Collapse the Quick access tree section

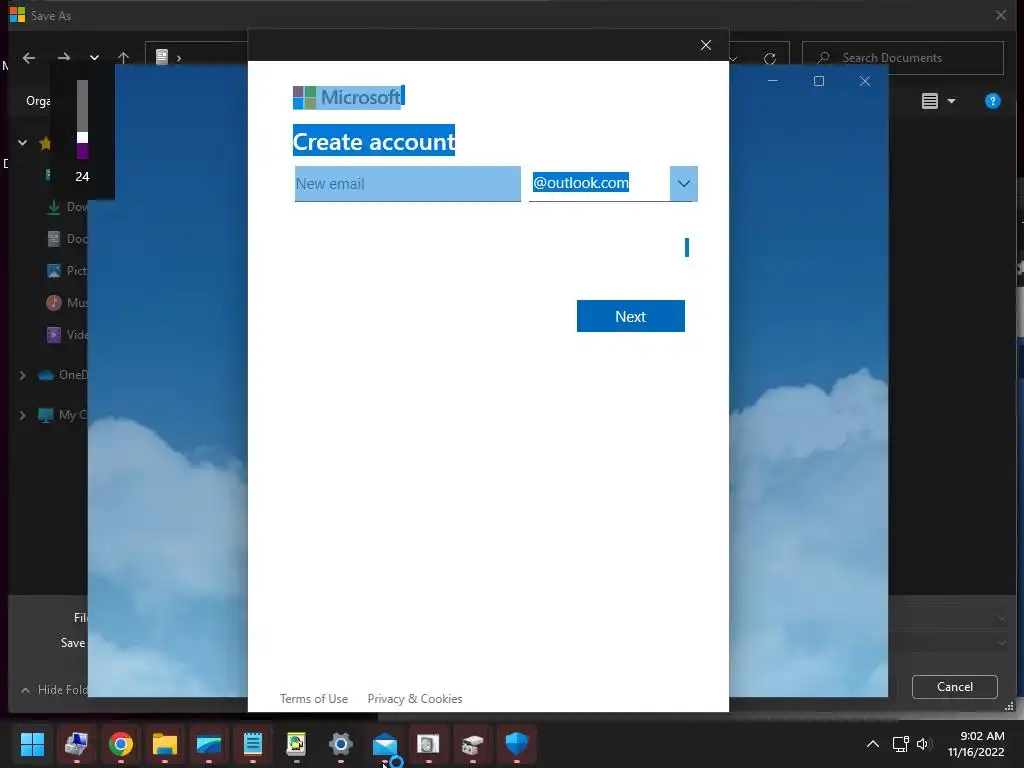[x=22, y=142]
